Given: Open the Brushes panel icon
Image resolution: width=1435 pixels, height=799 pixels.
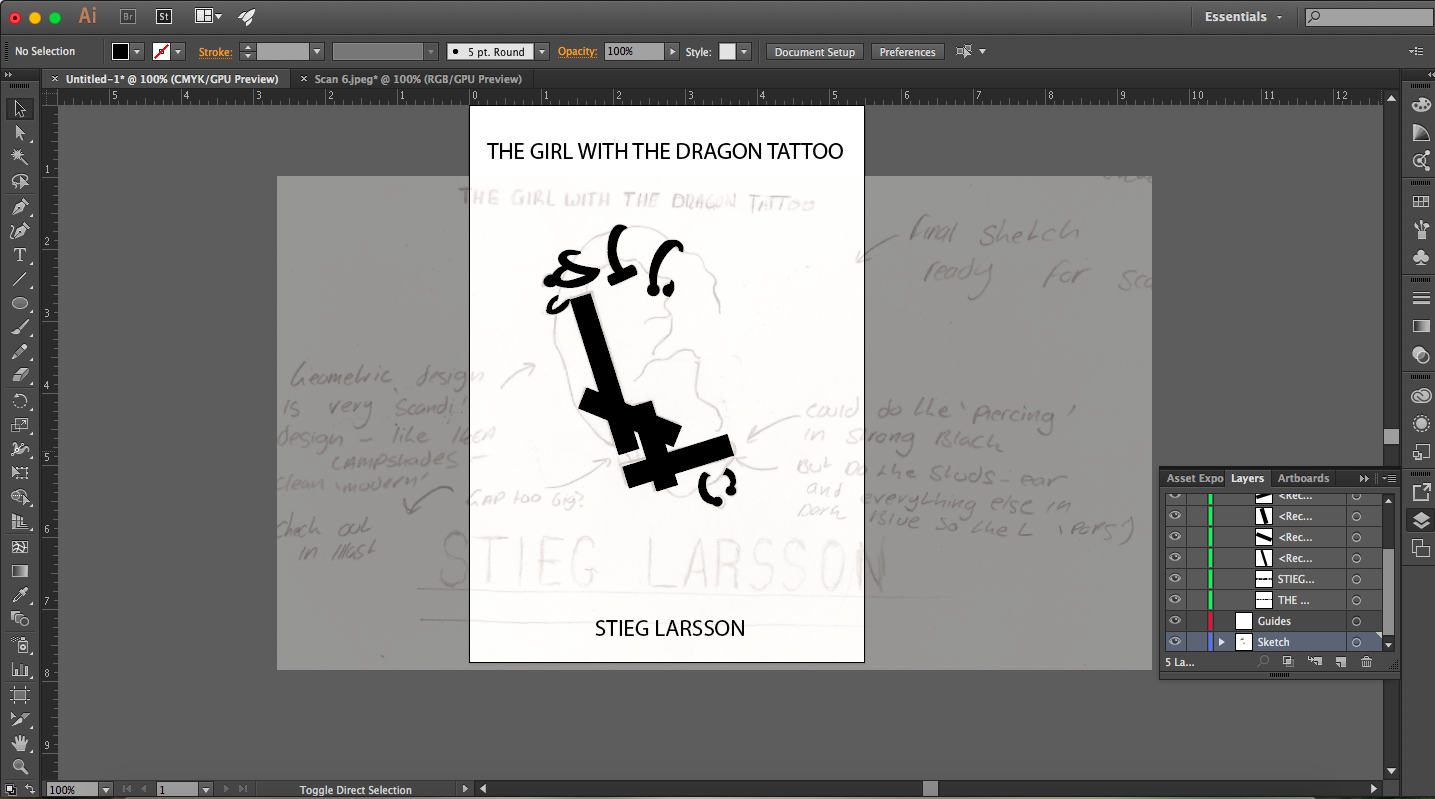Looking at the screenshot, I should point(1420,230).
